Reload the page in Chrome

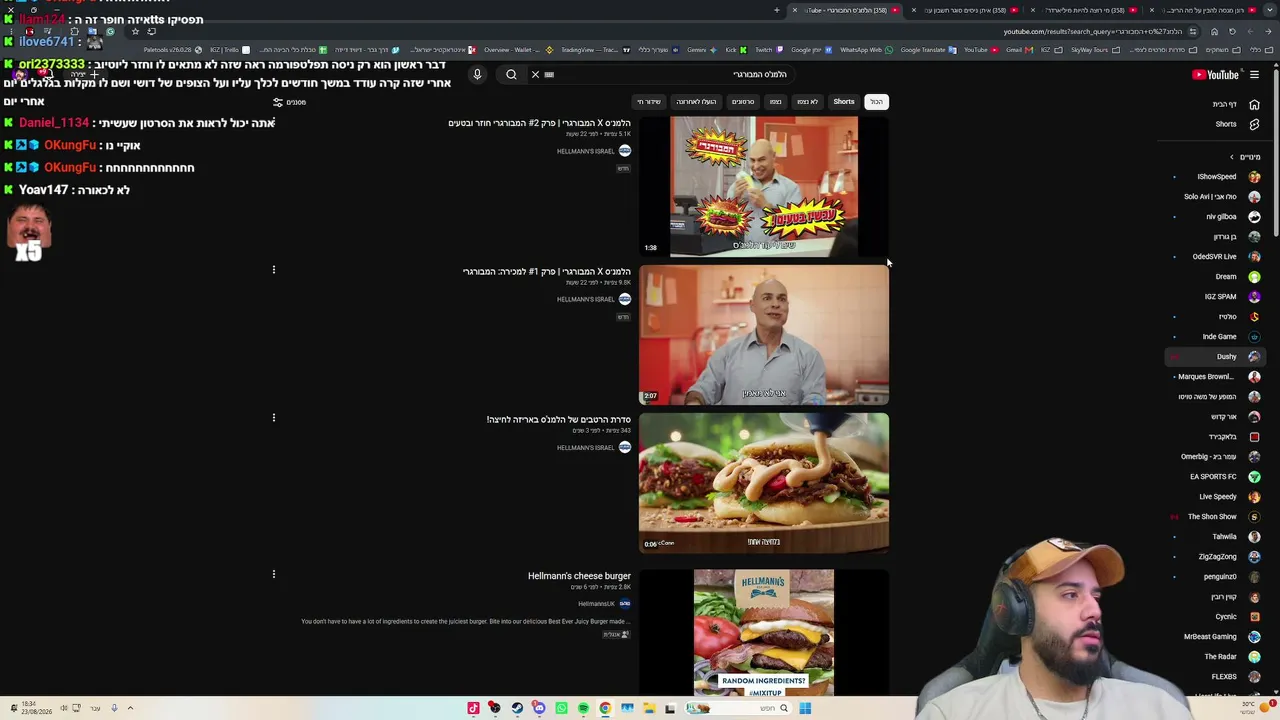pos(1232,31)
